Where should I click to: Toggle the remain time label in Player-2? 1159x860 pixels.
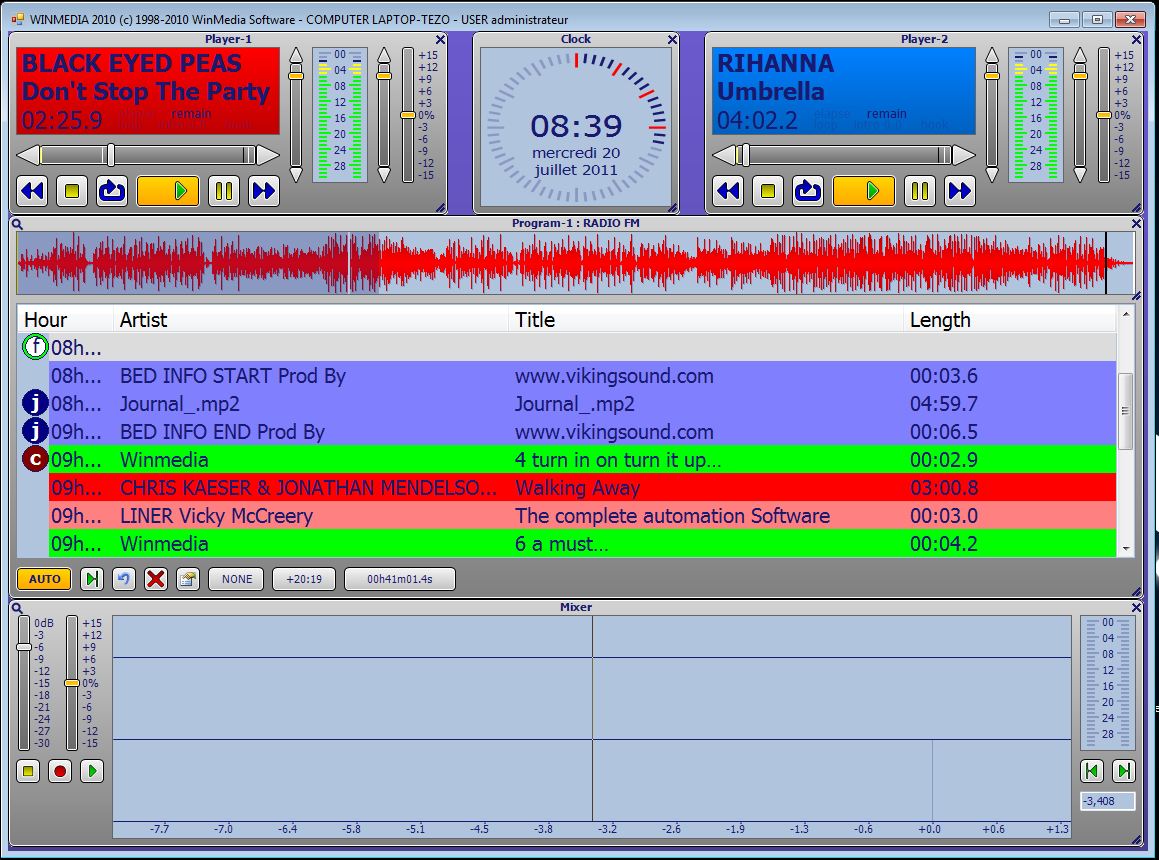click(886, 114)
